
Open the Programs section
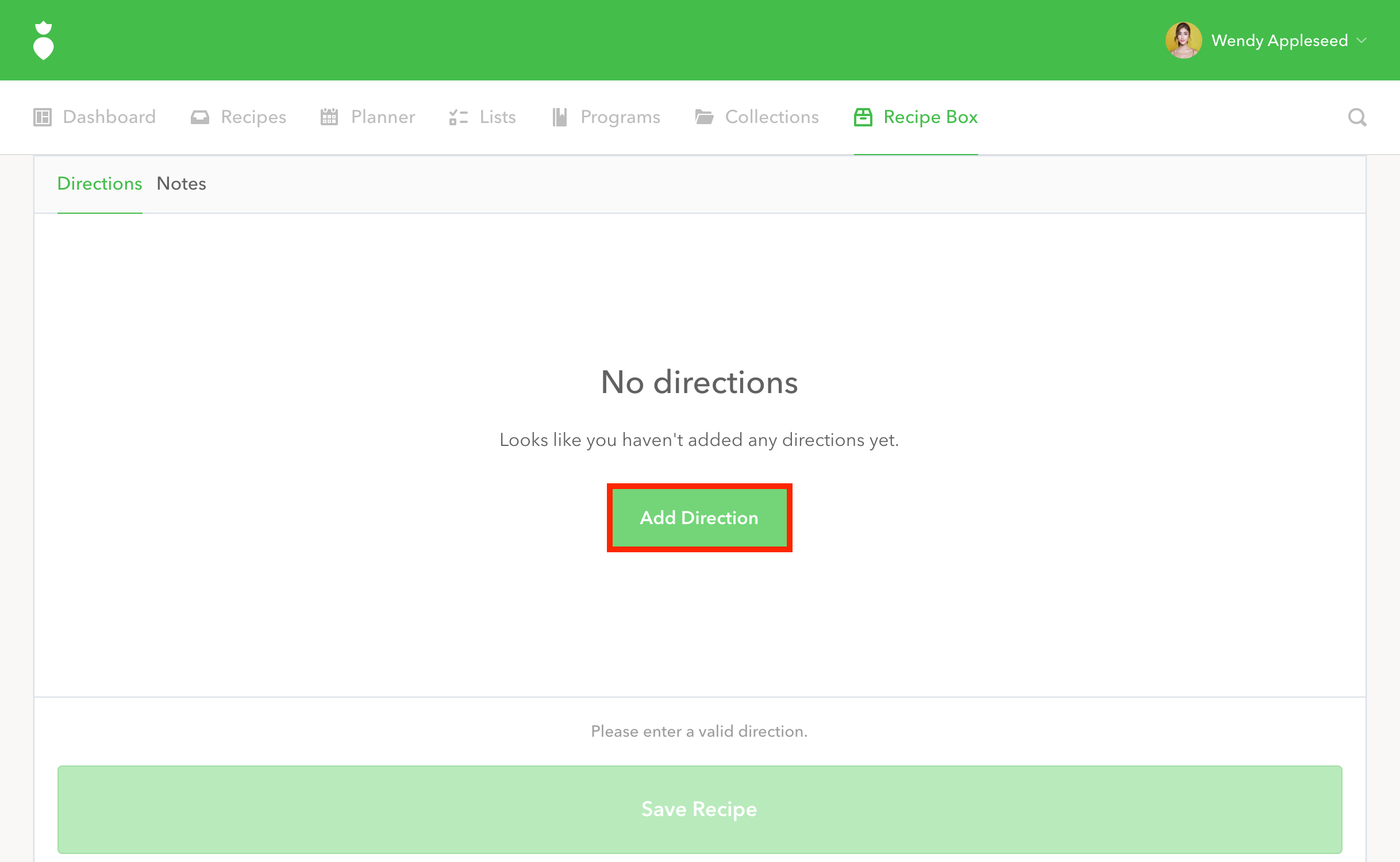click(x=620, y=117)
